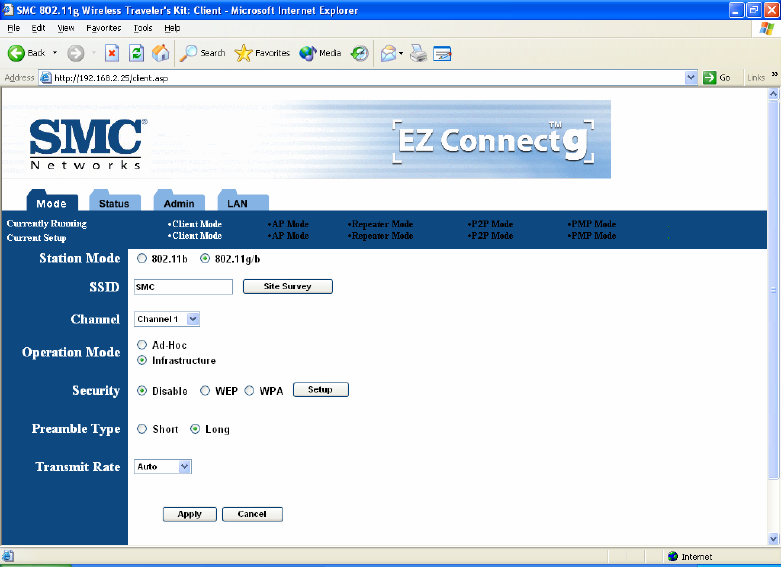
Task: Click the Site Survey button
Action: (288, 286)
